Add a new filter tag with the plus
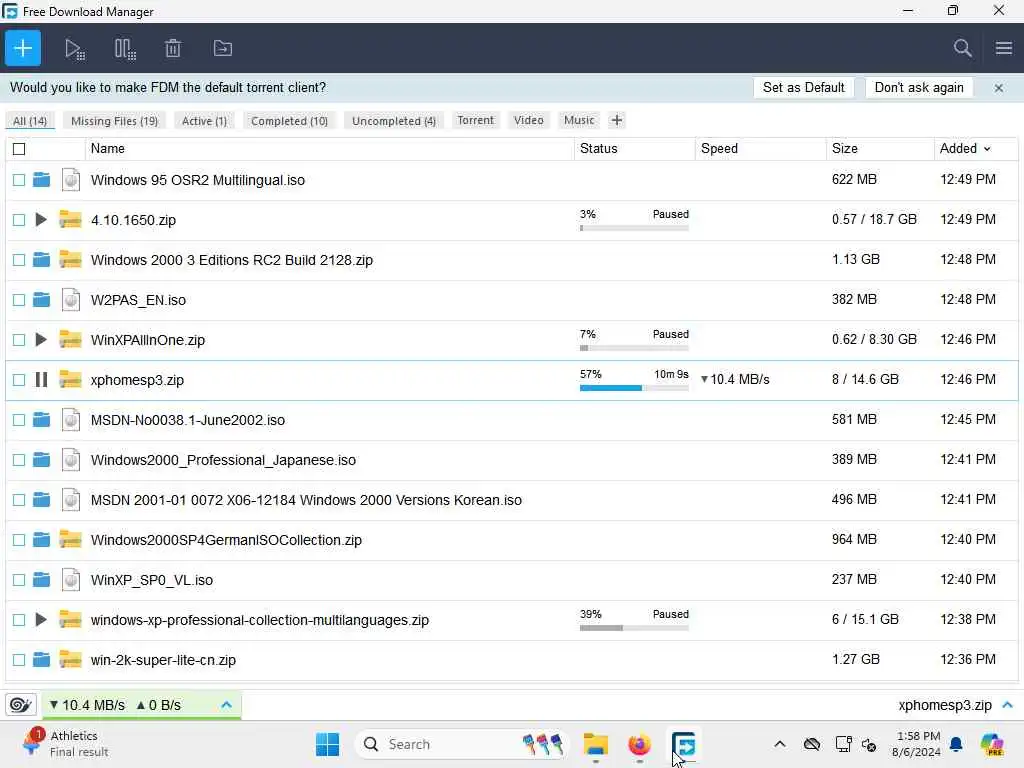The width and height of the screenshot is (1024, 768). pos(616,120)
